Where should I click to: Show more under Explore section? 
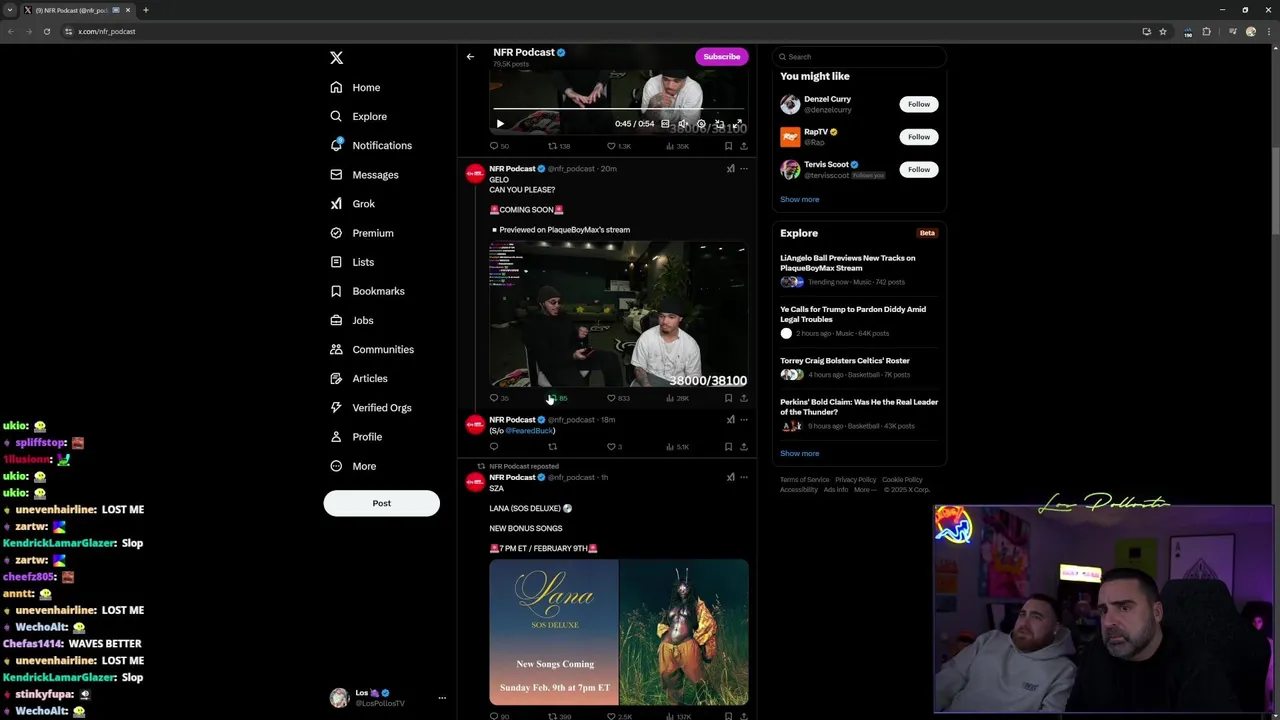[x=799, y=453]
